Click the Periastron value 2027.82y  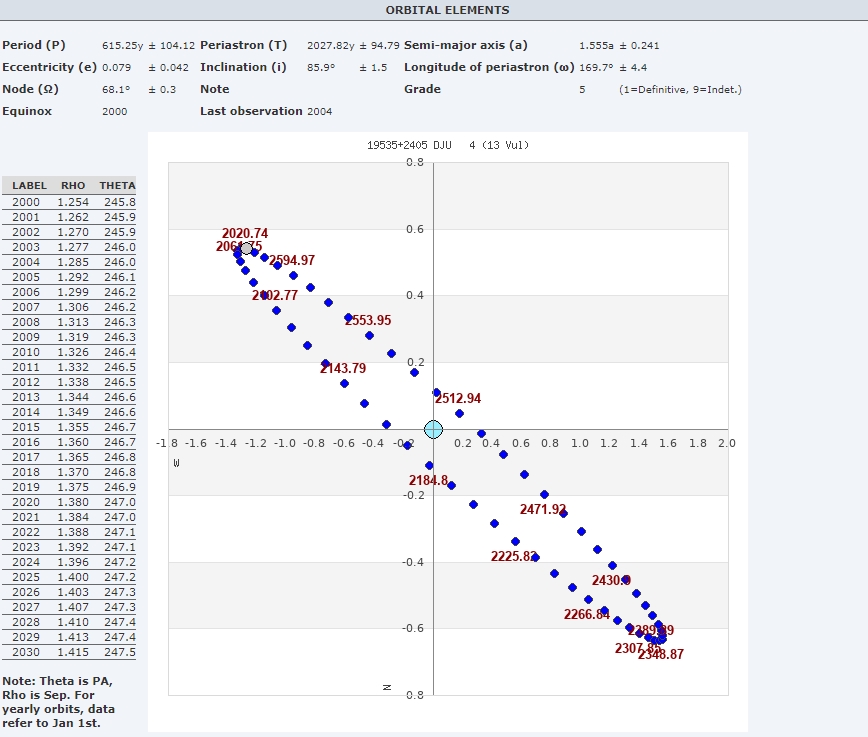pyautogui.click(x=330, y=45)
